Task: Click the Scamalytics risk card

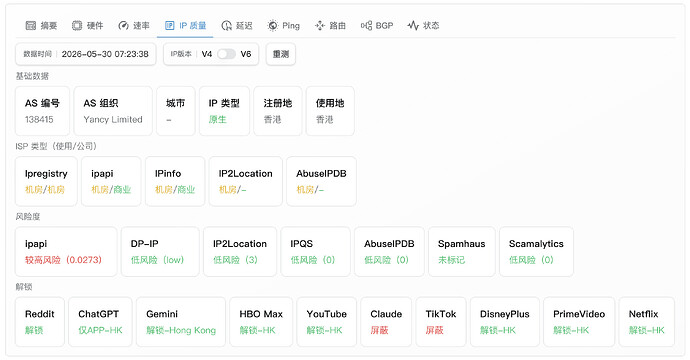Action: pyautogui.click(x=536, y=252)
